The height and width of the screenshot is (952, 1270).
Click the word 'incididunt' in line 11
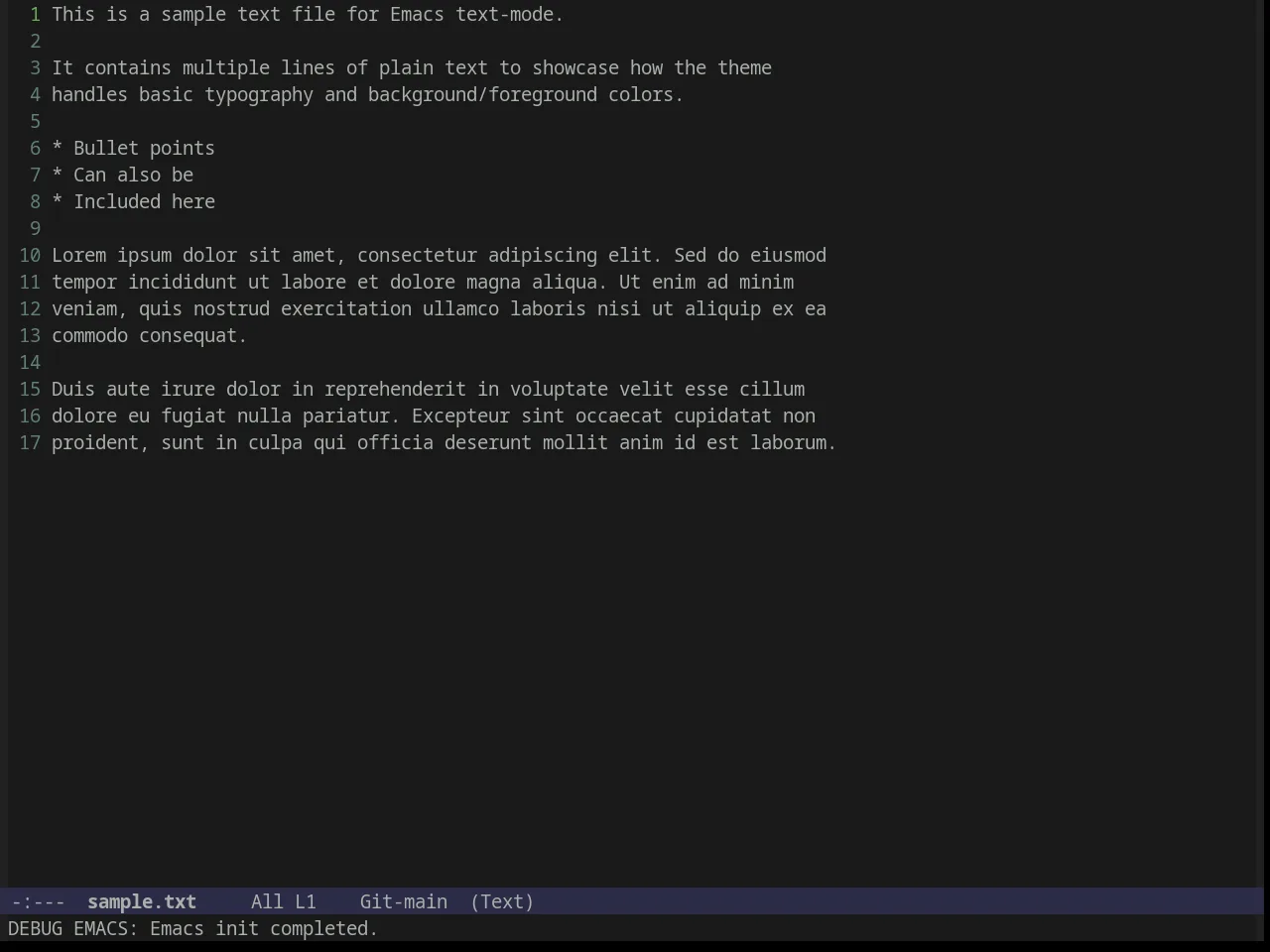click(x=183, y=282)
